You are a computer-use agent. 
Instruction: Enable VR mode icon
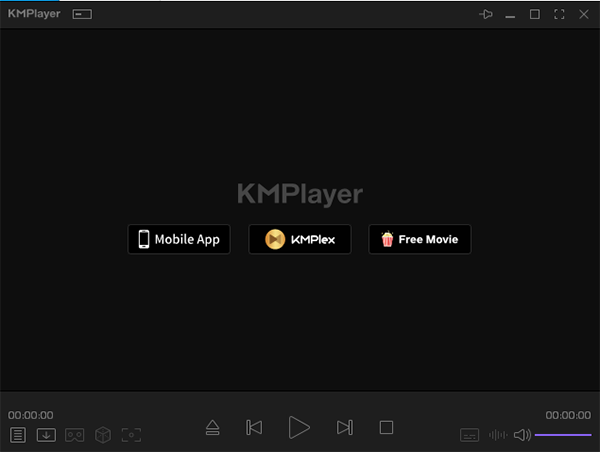[74, 435]
